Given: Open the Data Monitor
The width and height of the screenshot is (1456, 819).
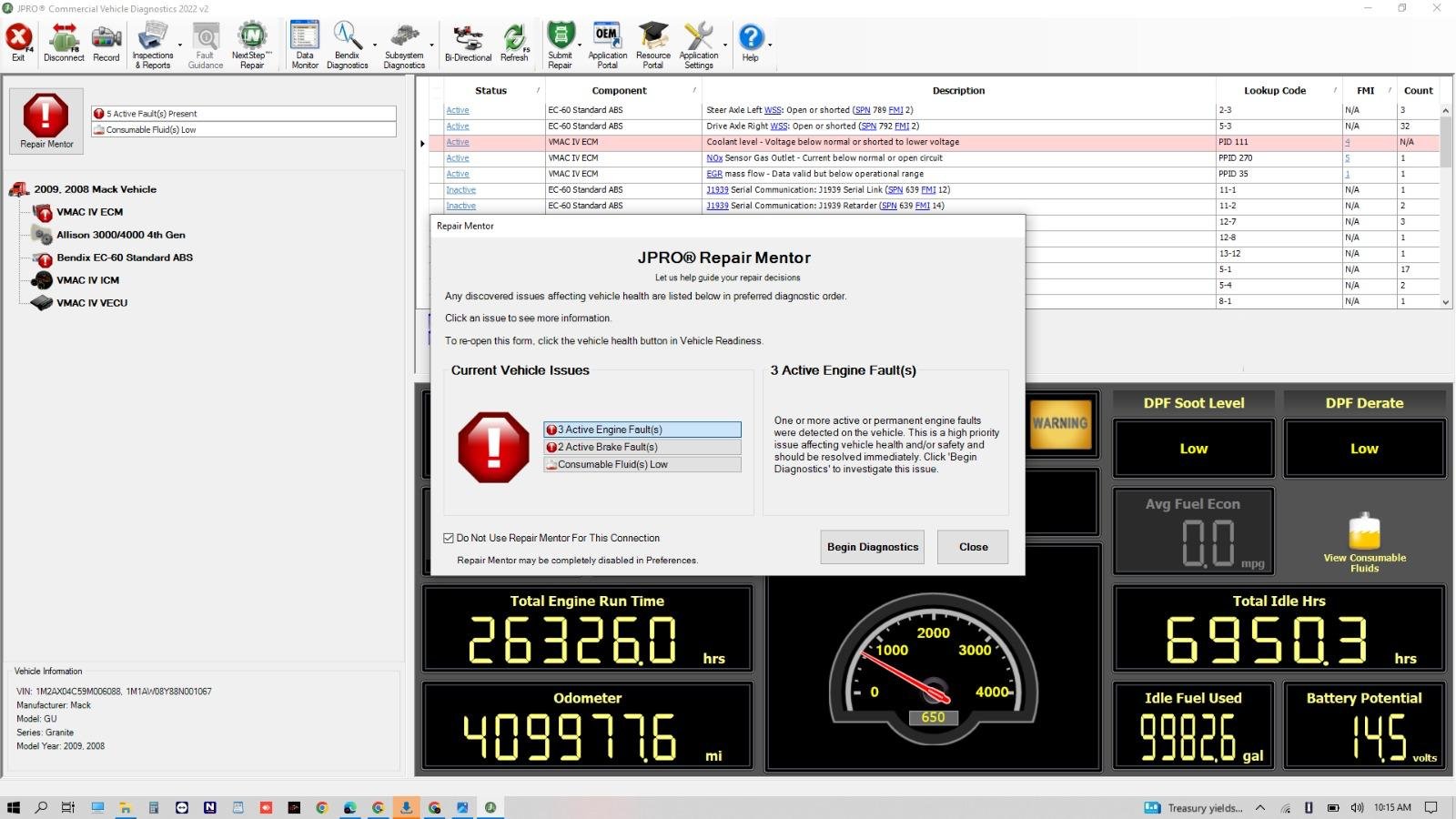Looking at the screenshot, I should pyautogui.click(x=304, y=45).
